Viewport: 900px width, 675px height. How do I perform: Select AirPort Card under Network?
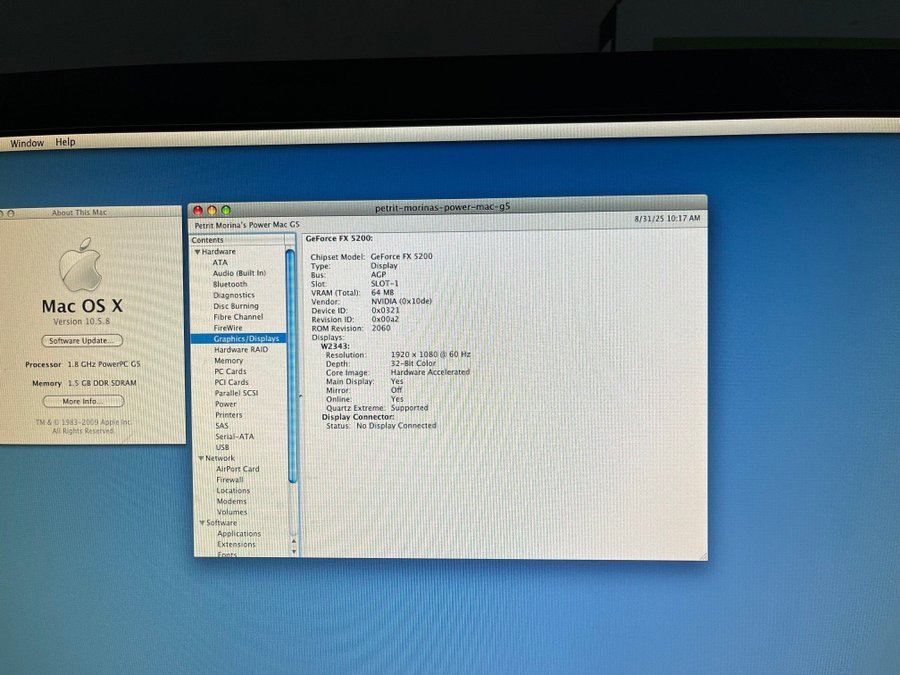tap(238, 469)
